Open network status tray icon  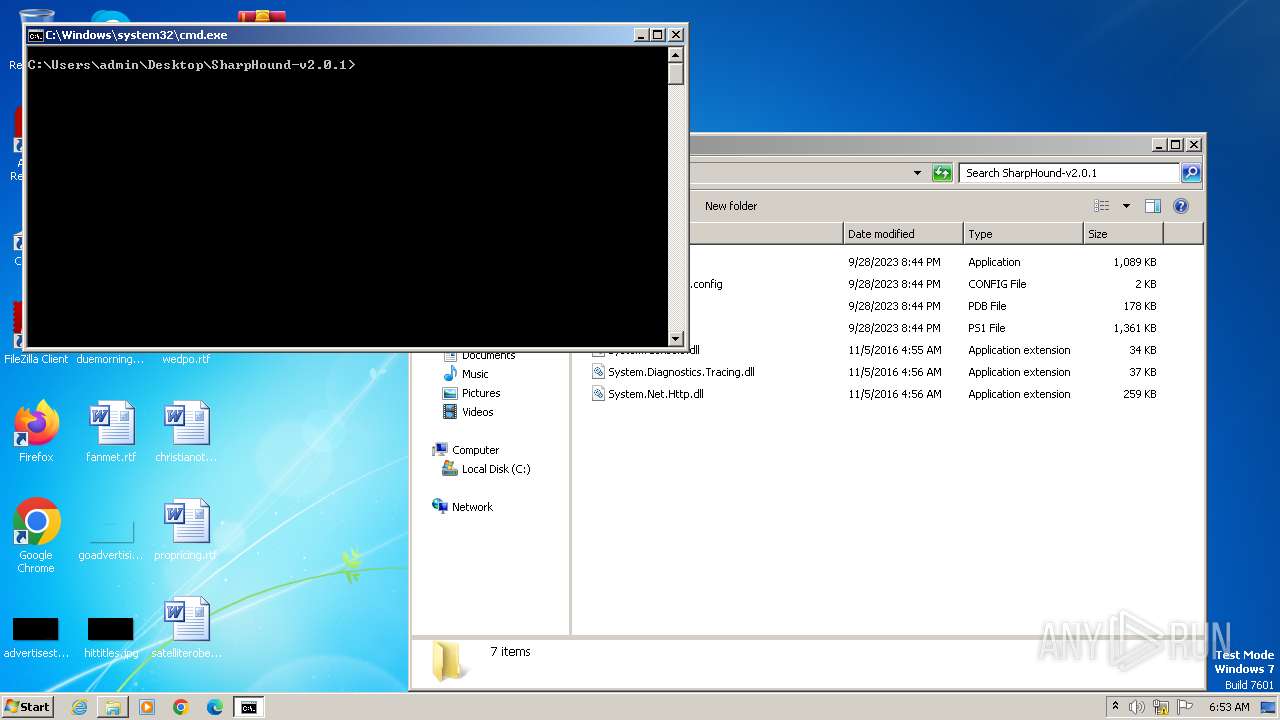tap(1161, 707)
